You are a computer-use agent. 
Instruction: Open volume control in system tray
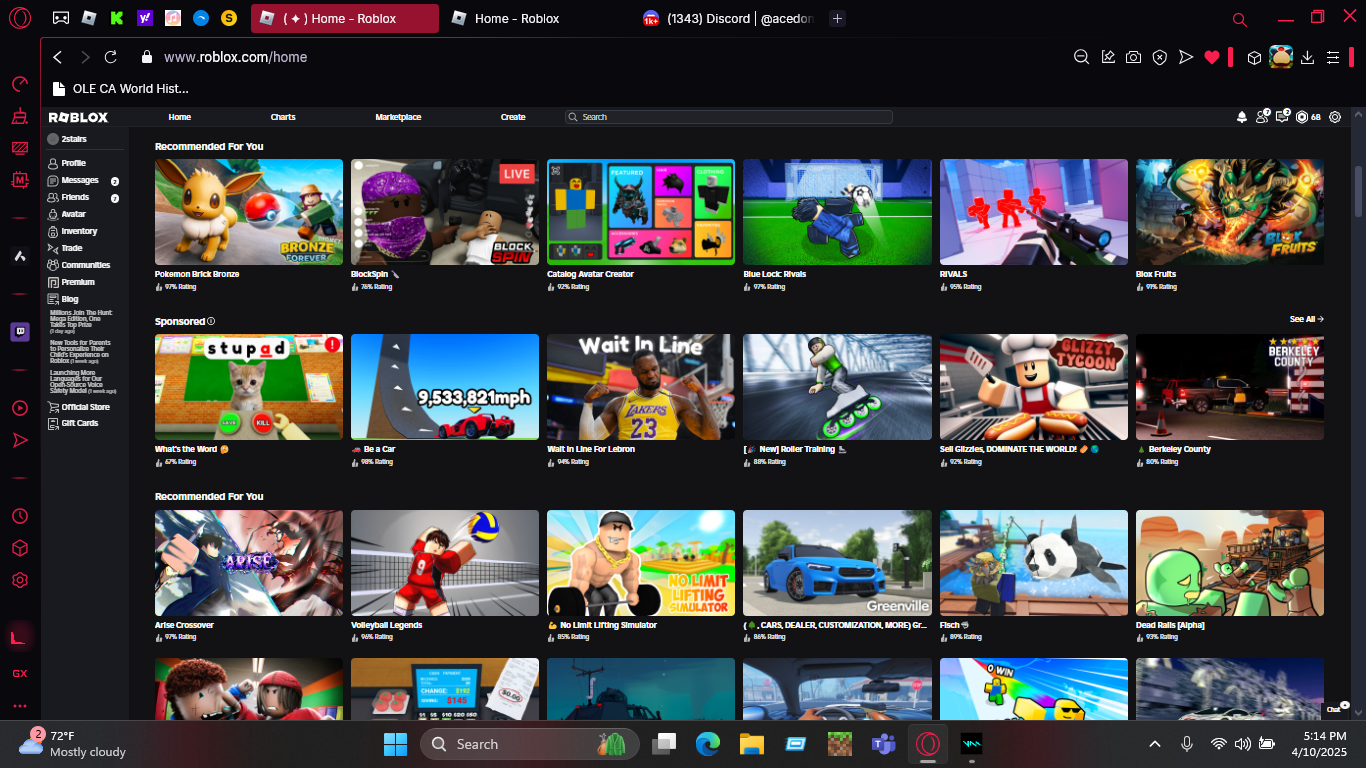click(x=1243, y=744)
